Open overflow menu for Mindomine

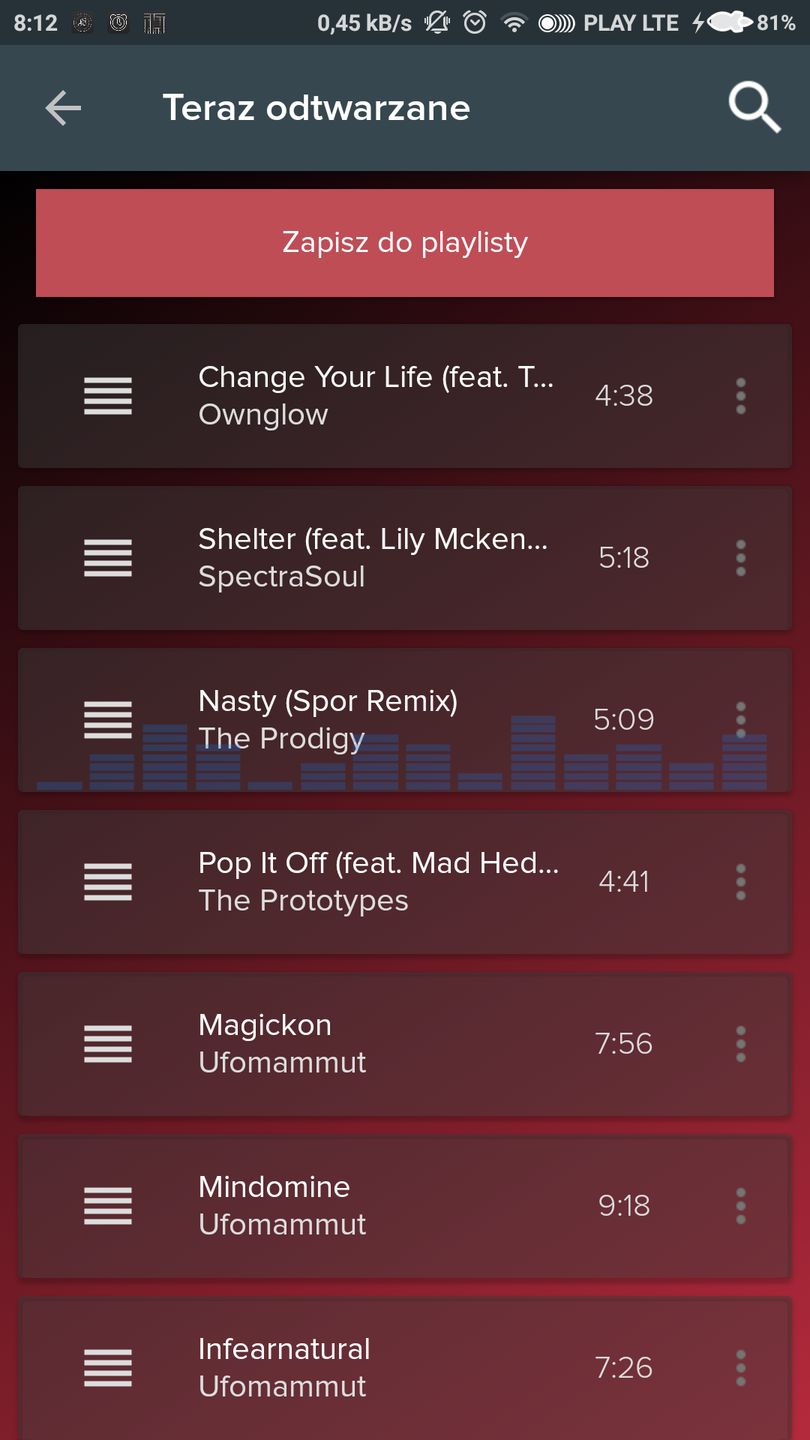[x=741, y=1206]
